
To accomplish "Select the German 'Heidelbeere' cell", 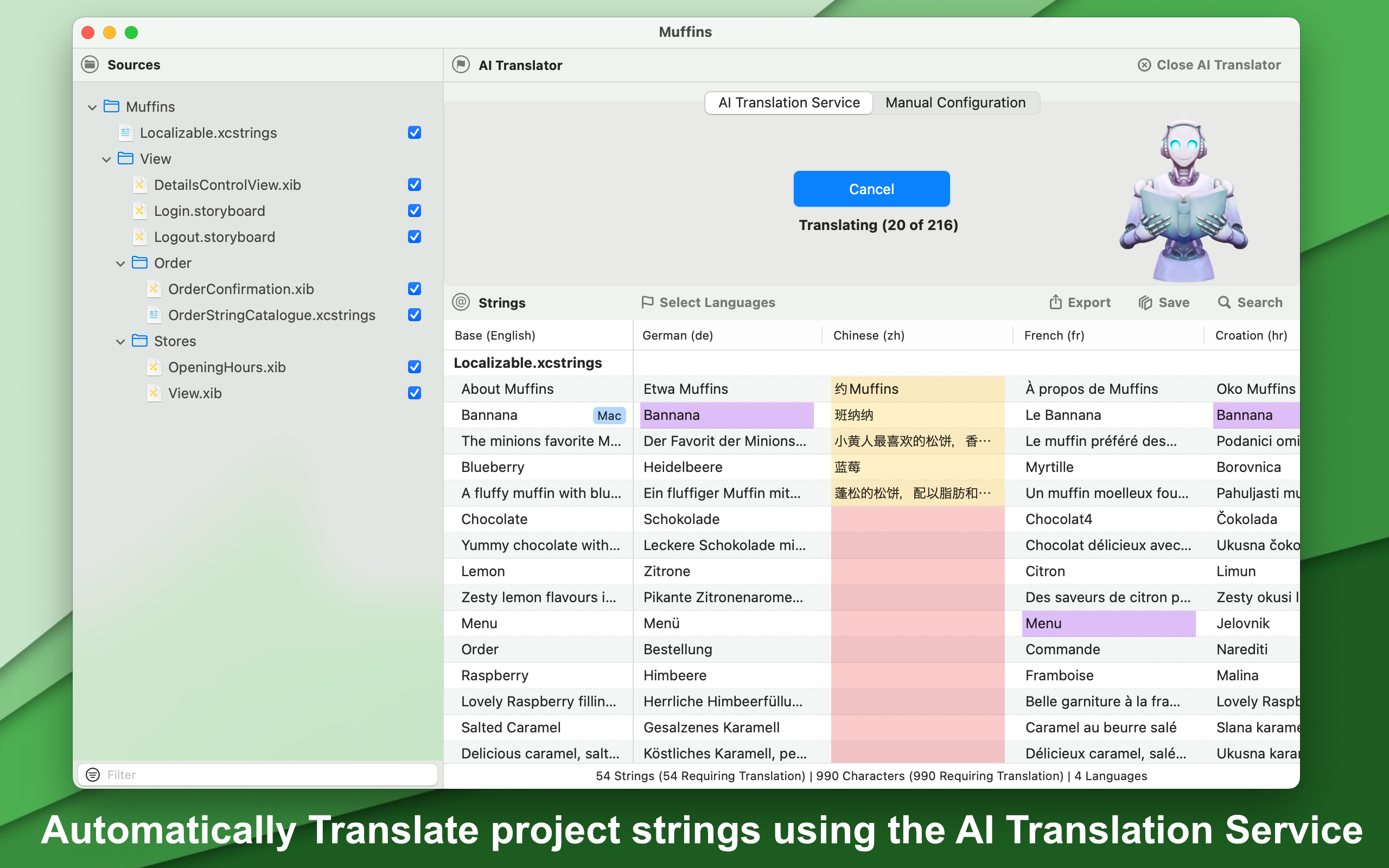I will (x=727, y=467).
